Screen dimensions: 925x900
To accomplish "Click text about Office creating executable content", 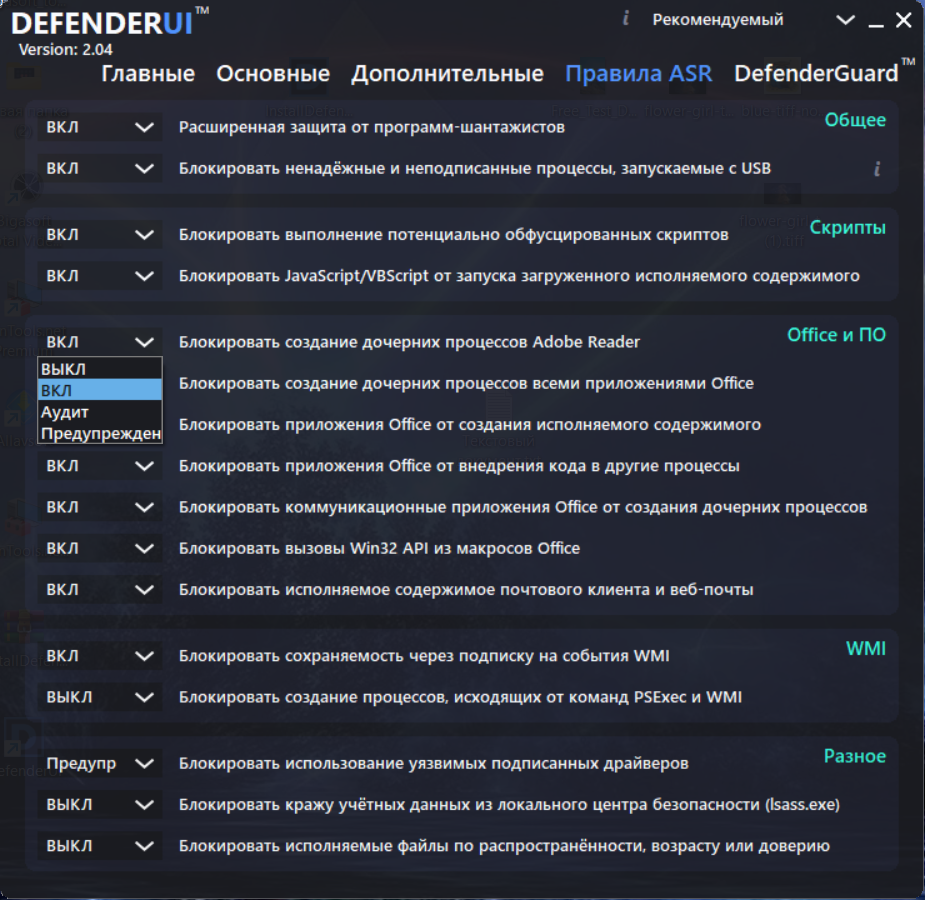I will [470, 425].
